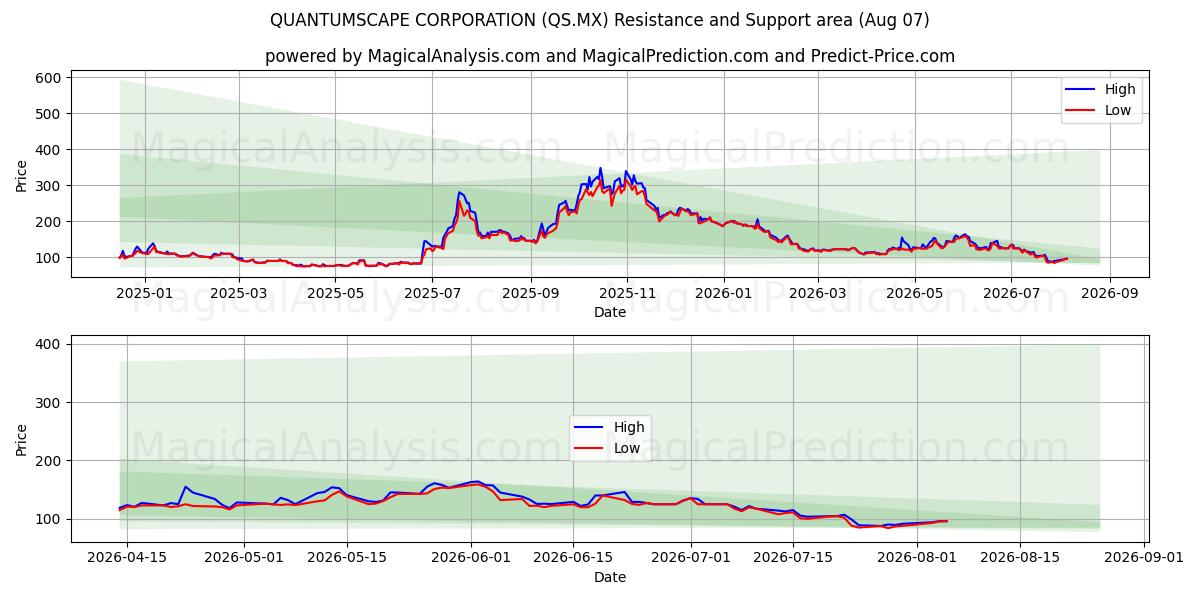Click the top chart 'Date' axis label
This screenshot has height=600, width=1200.
[x=610, y=312]
